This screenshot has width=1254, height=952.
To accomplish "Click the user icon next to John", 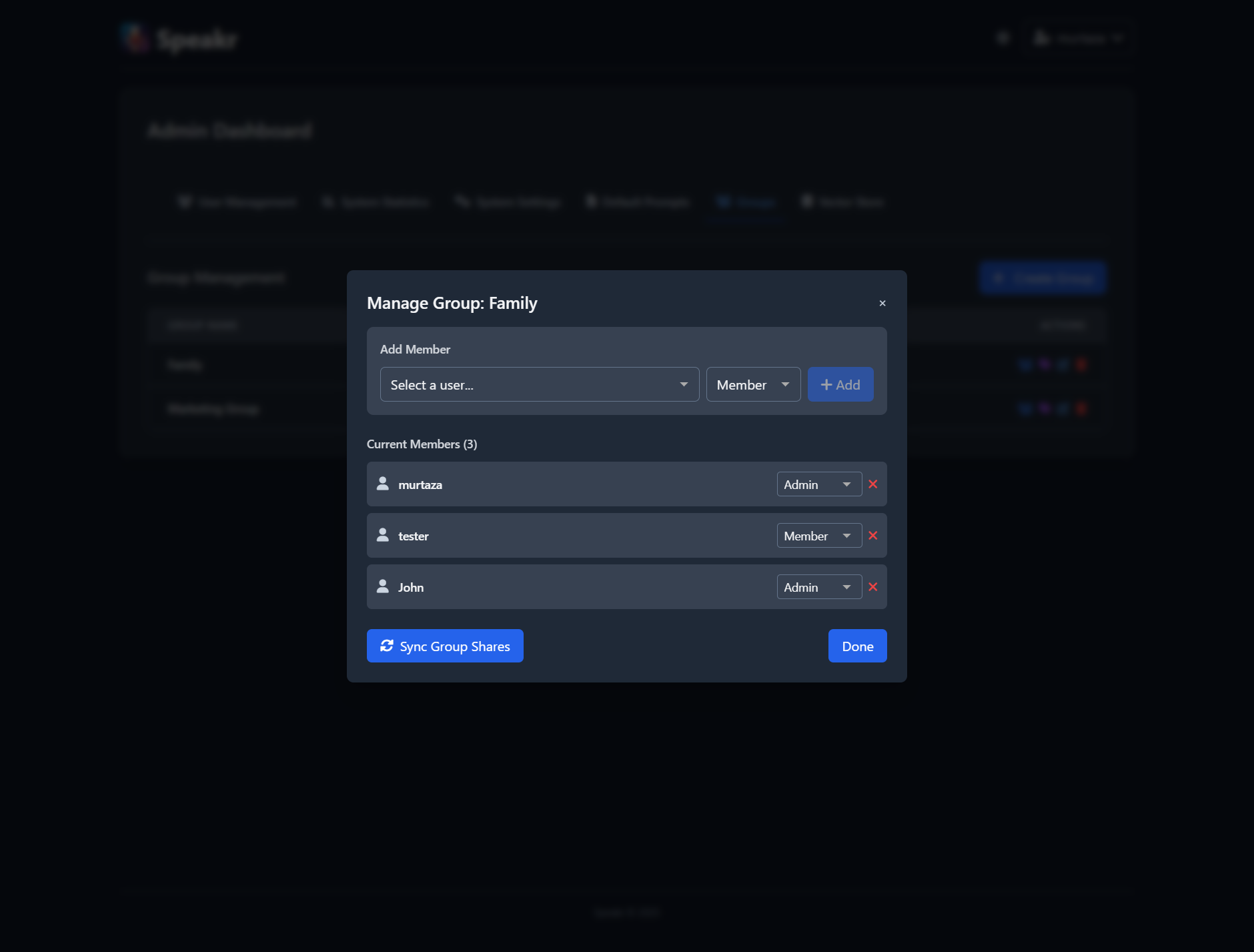I will [x=384, y=586].
